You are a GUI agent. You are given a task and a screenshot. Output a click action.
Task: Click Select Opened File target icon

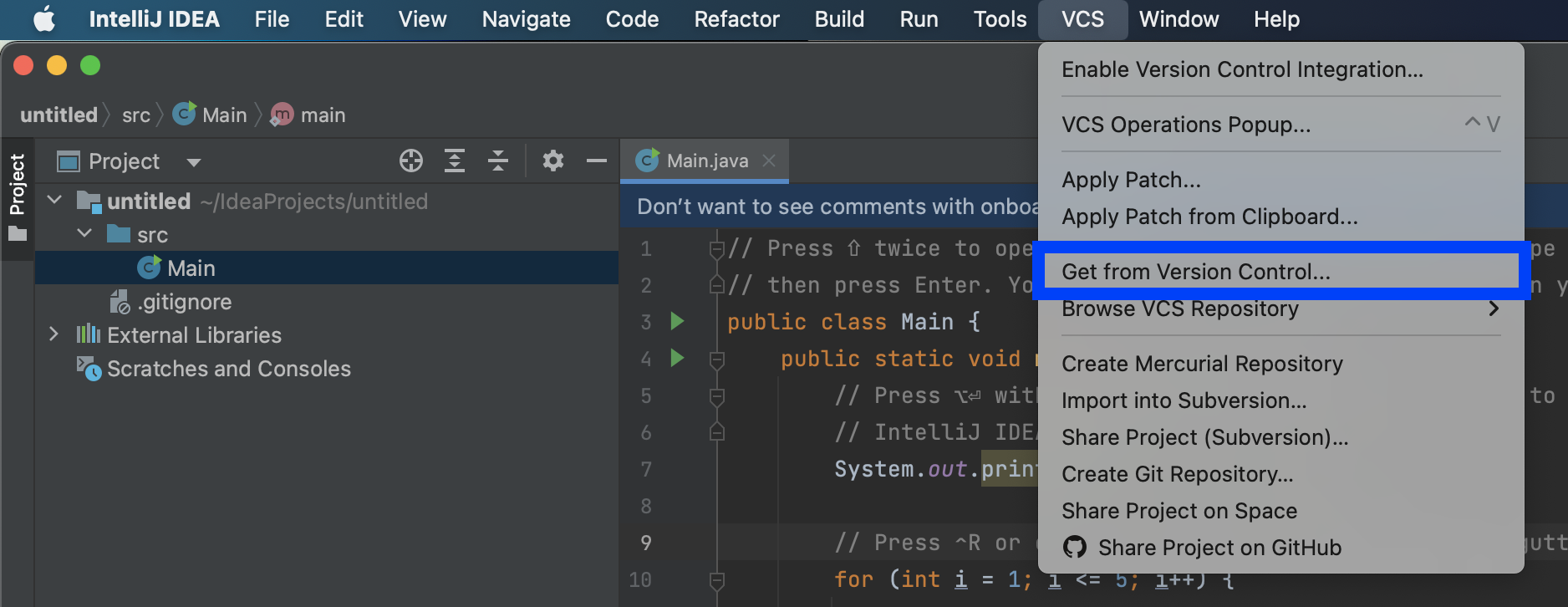411,161
